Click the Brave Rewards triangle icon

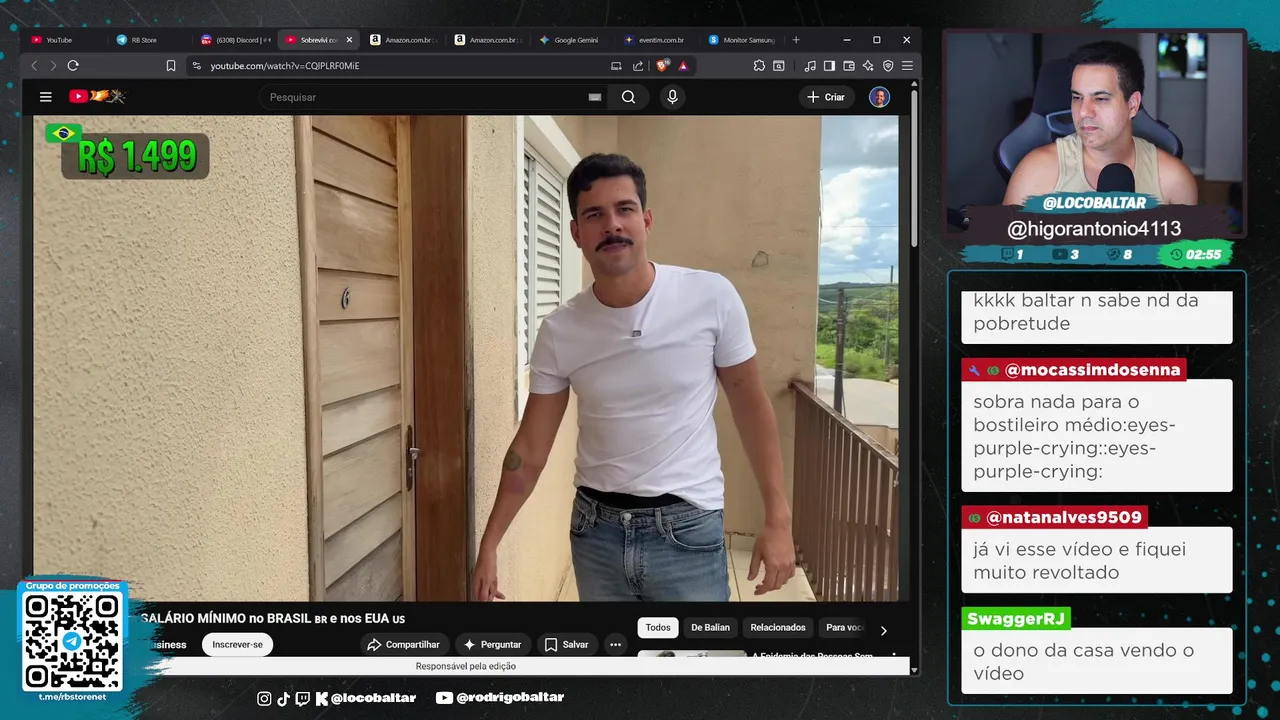pos(683,66)
